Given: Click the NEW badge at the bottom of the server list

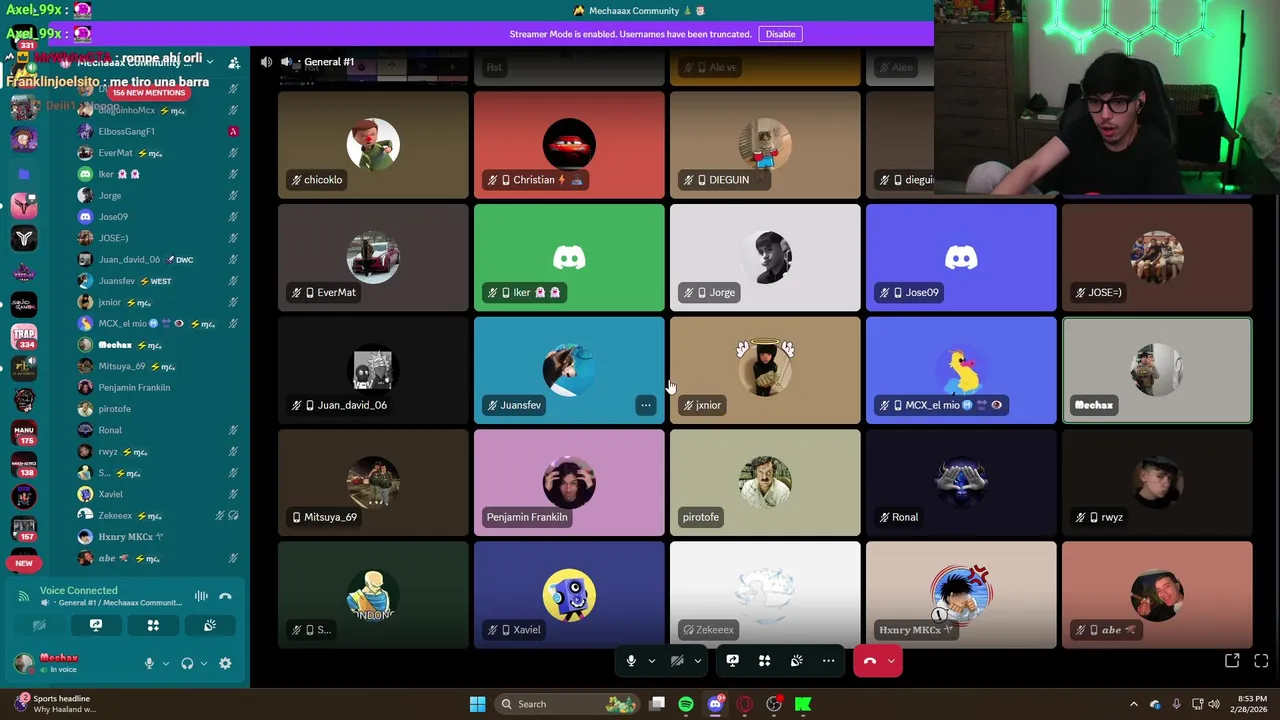Looking at the screenshot, I should (24, 563).
